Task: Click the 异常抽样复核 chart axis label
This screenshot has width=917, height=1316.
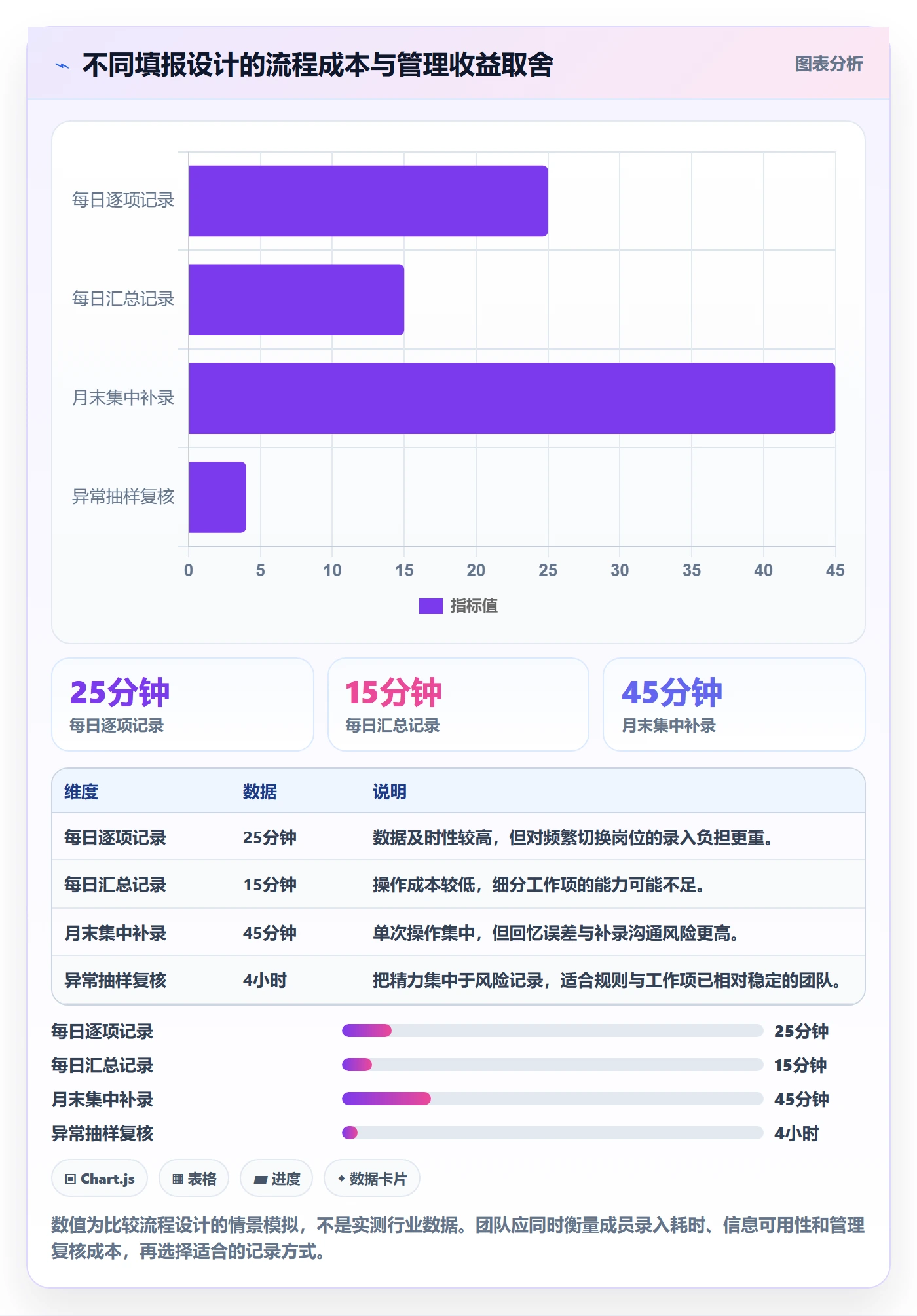Action: pyautogui.click(x=123, y=497)
